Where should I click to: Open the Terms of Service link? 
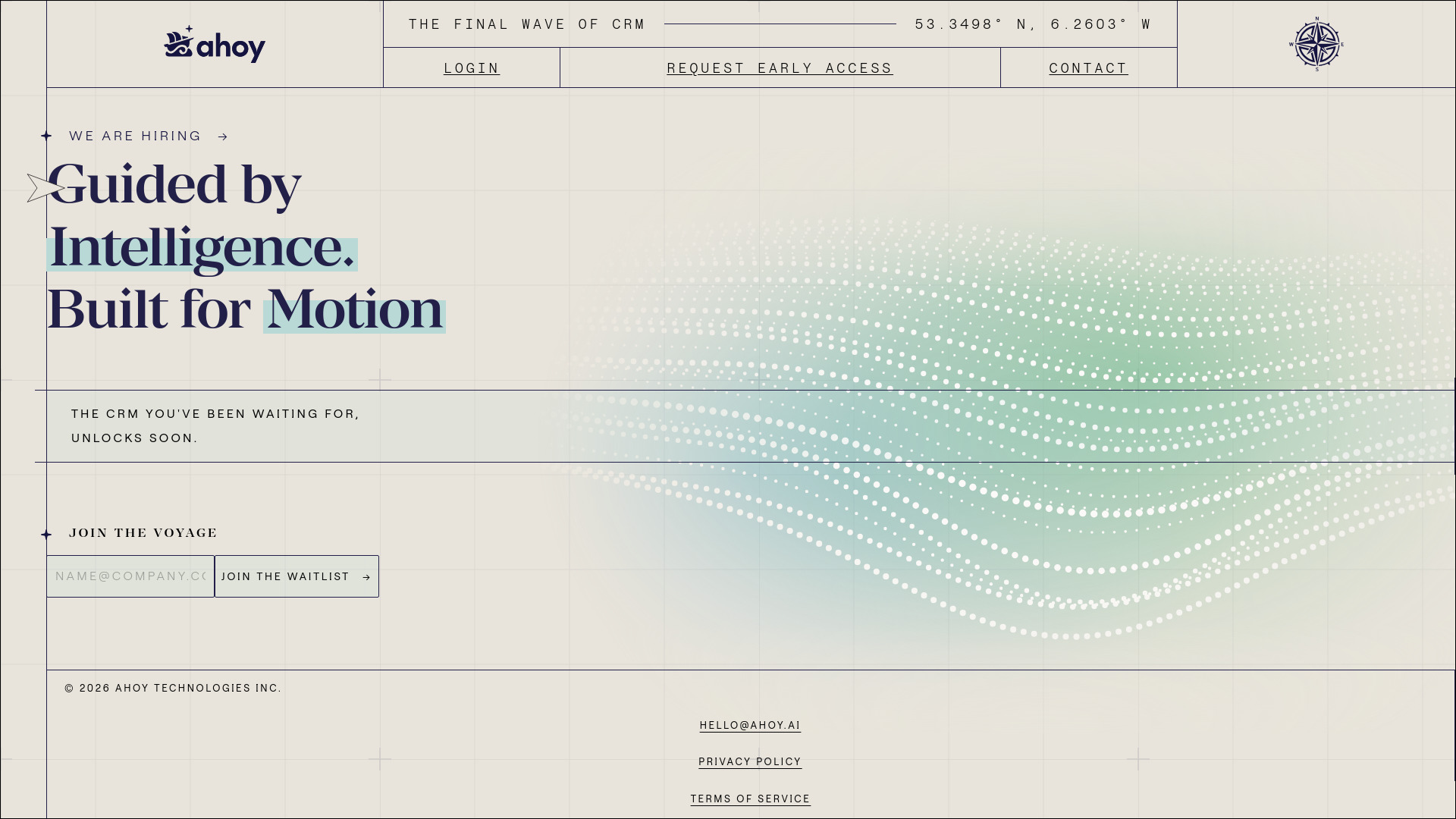pyautogui.click(x=750, y=799)
